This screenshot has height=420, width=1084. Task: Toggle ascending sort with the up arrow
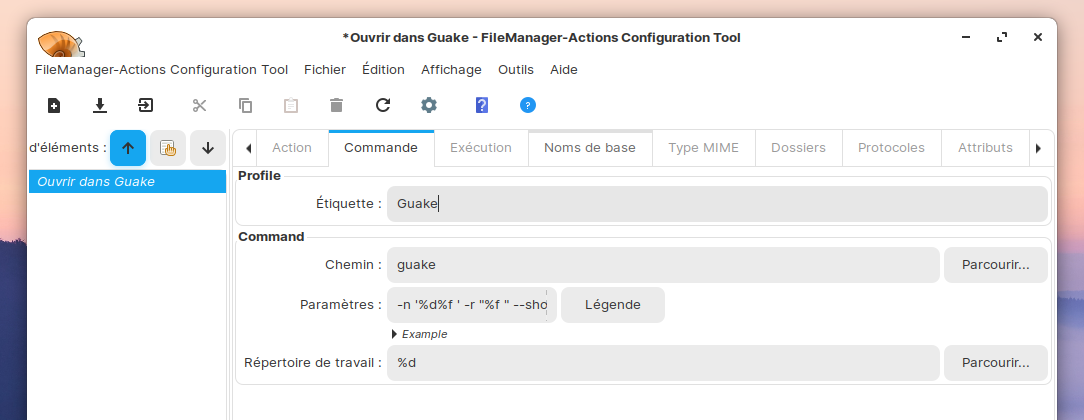point(128,148)
